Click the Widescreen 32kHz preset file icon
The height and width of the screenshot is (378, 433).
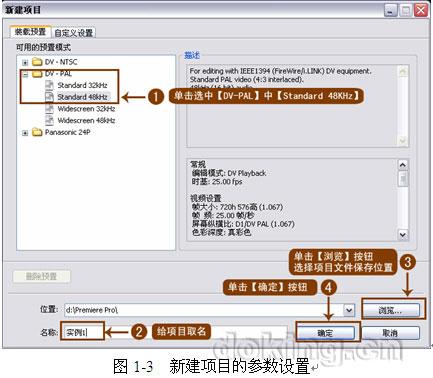pos(50,109)
